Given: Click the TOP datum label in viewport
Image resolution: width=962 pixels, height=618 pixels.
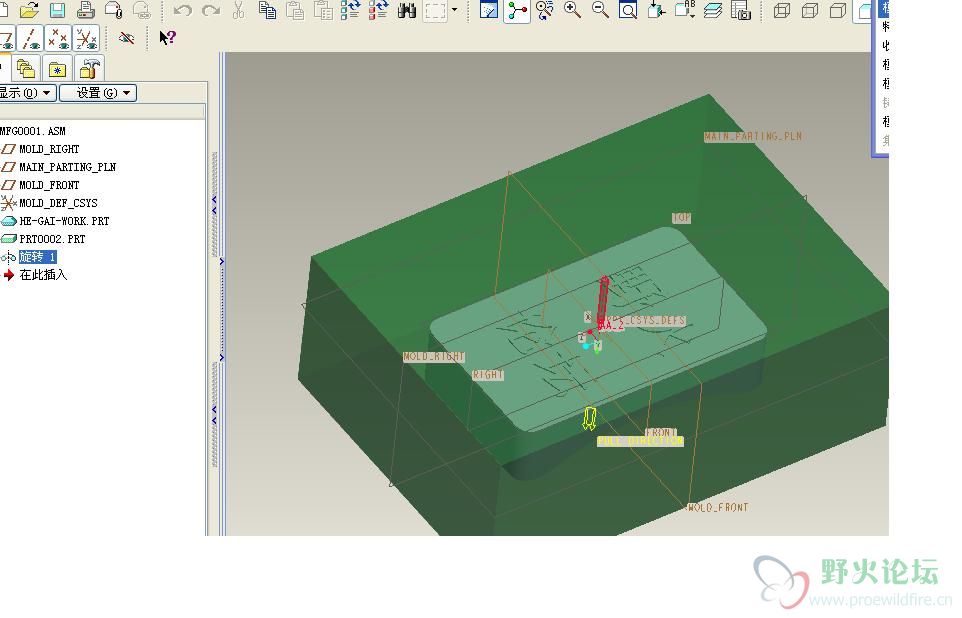Looking at the screenshot, I should click(x=681, y=218).
